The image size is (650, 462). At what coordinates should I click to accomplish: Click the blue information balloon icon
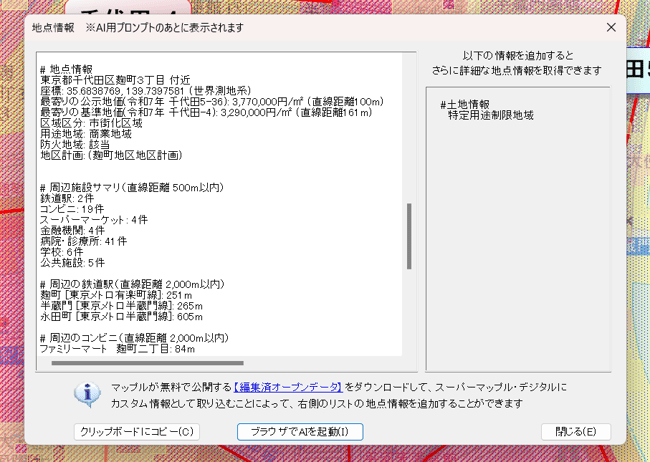[x=87, y=394]
